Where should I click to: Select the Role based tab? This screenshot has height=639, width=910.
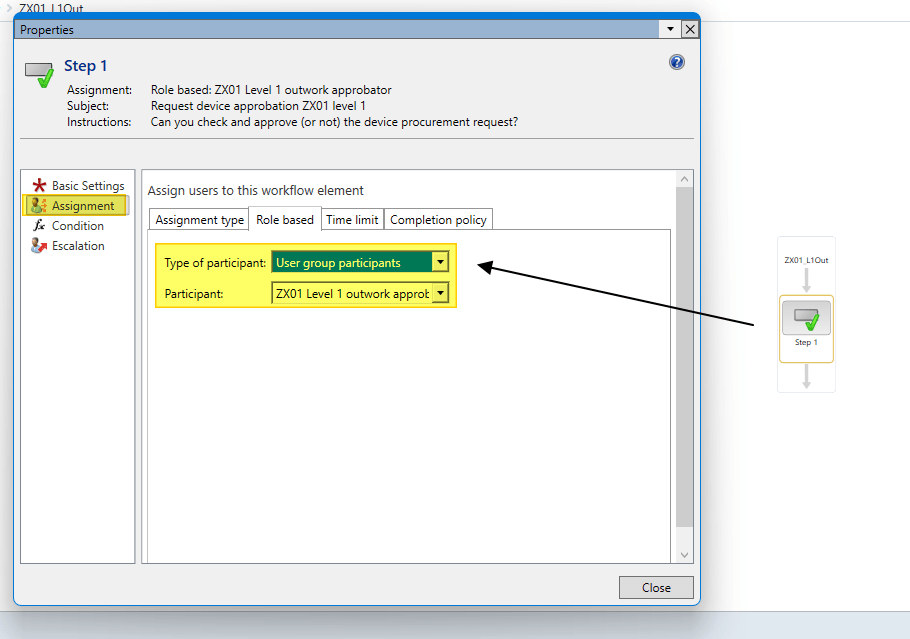284,219
